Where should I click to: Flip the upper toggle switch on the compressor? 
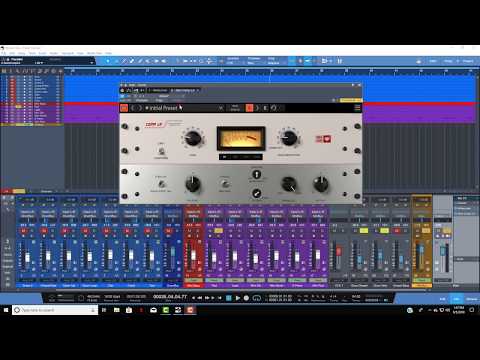pyautogui.click(x=161, y=151)
